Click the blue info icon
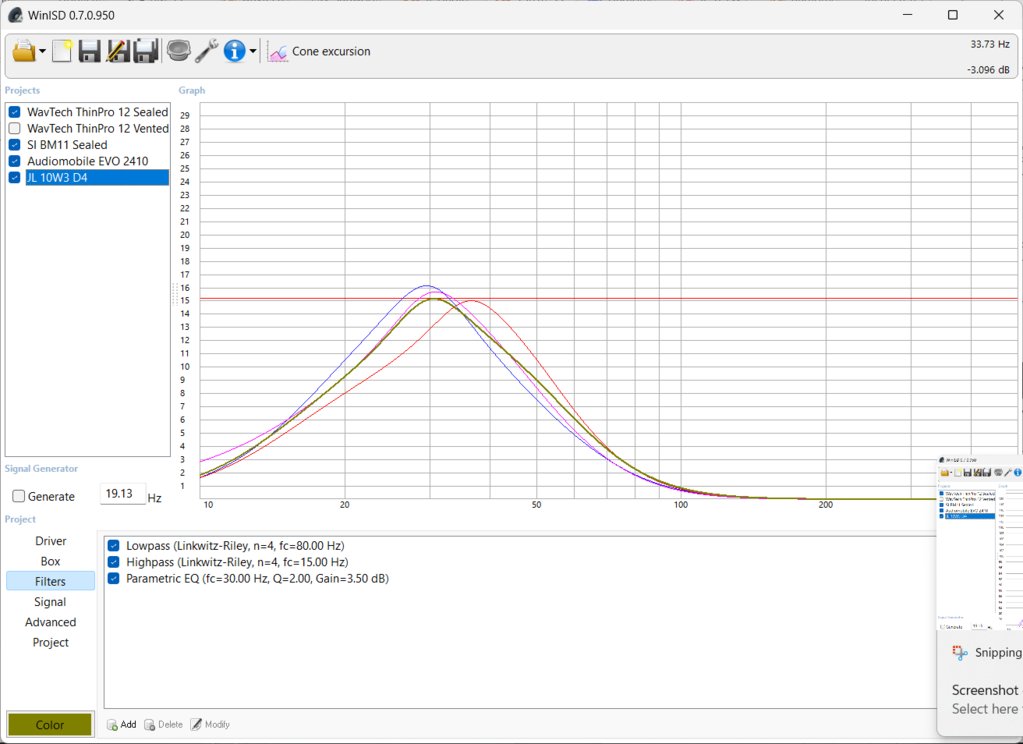The image size is (1023, 744). [x=234, y=51]
